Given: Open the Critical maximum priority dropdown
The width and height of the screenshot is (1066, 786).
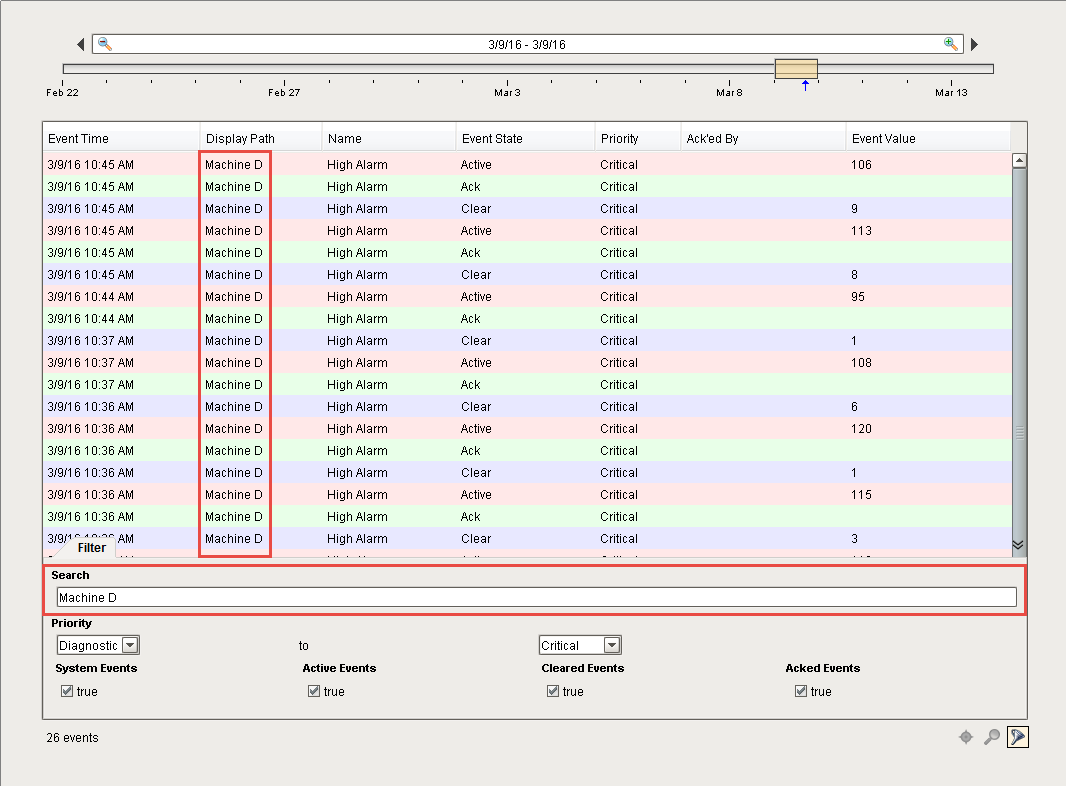Looking at the screenshot, I should (x=580, y=646).
